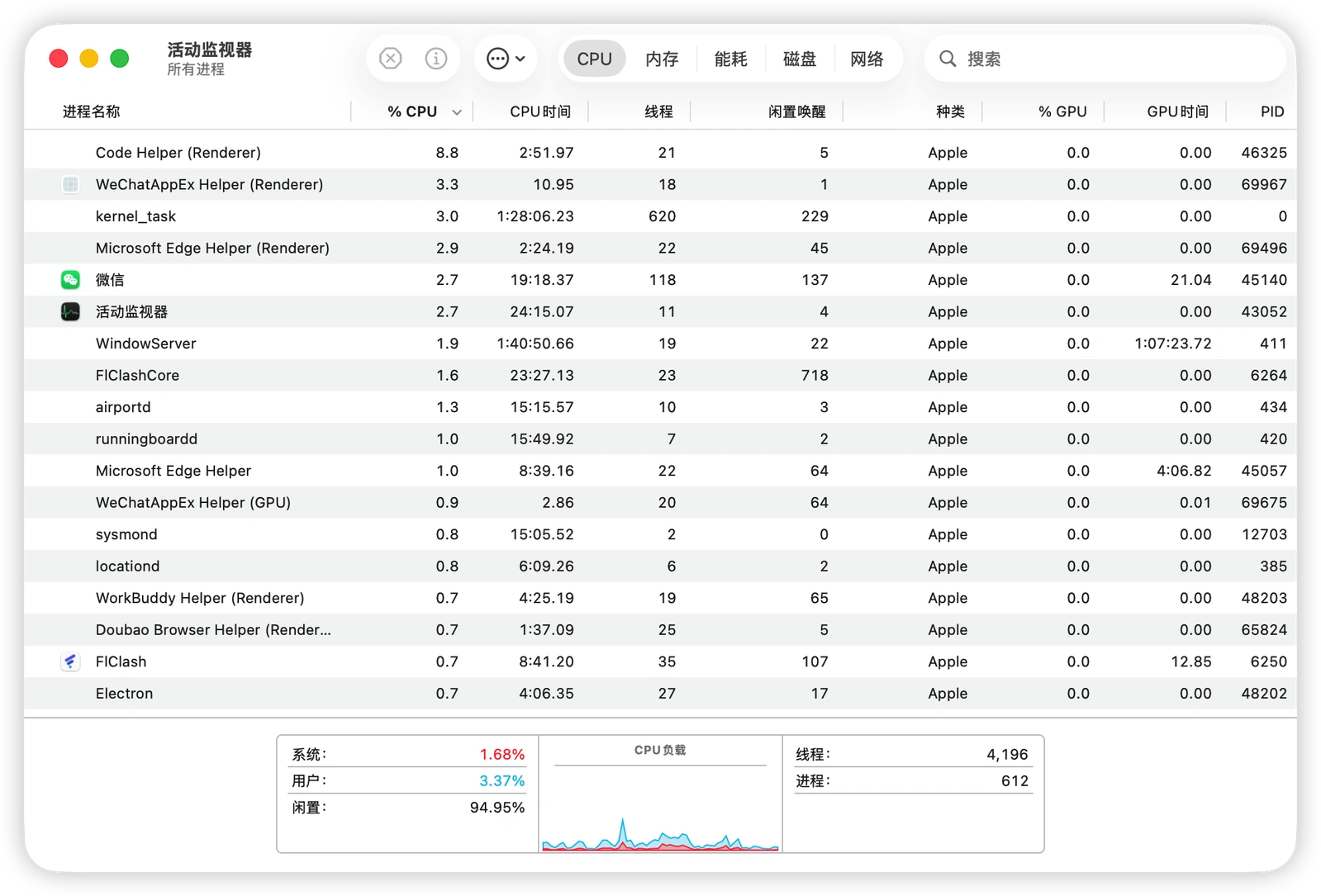Switch to the 内存 tab
The image size is (1321, 896).
662,59
